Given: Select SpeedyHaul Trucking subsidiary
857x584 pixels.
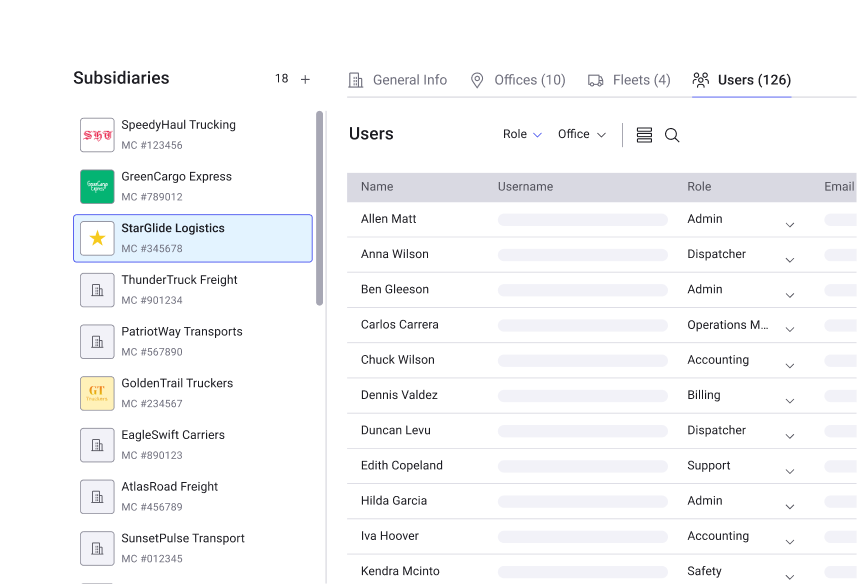Looking at the screenshot, I should tap(193, 135).
